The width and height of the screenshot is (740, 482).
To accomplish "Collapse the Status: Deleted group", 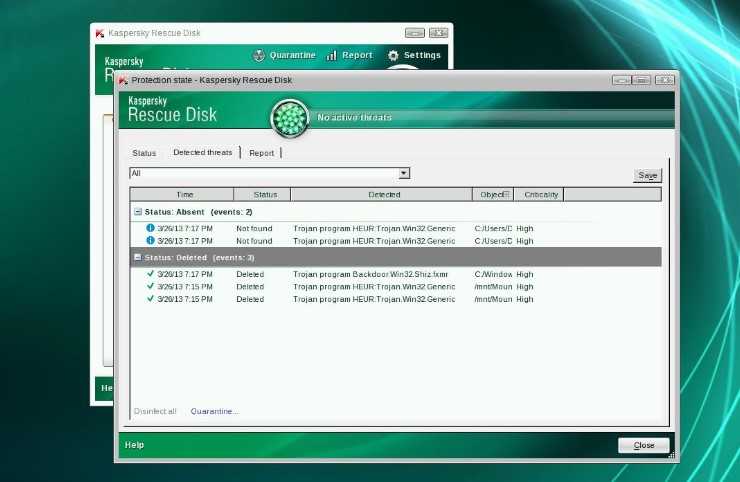I will point(138,257).
